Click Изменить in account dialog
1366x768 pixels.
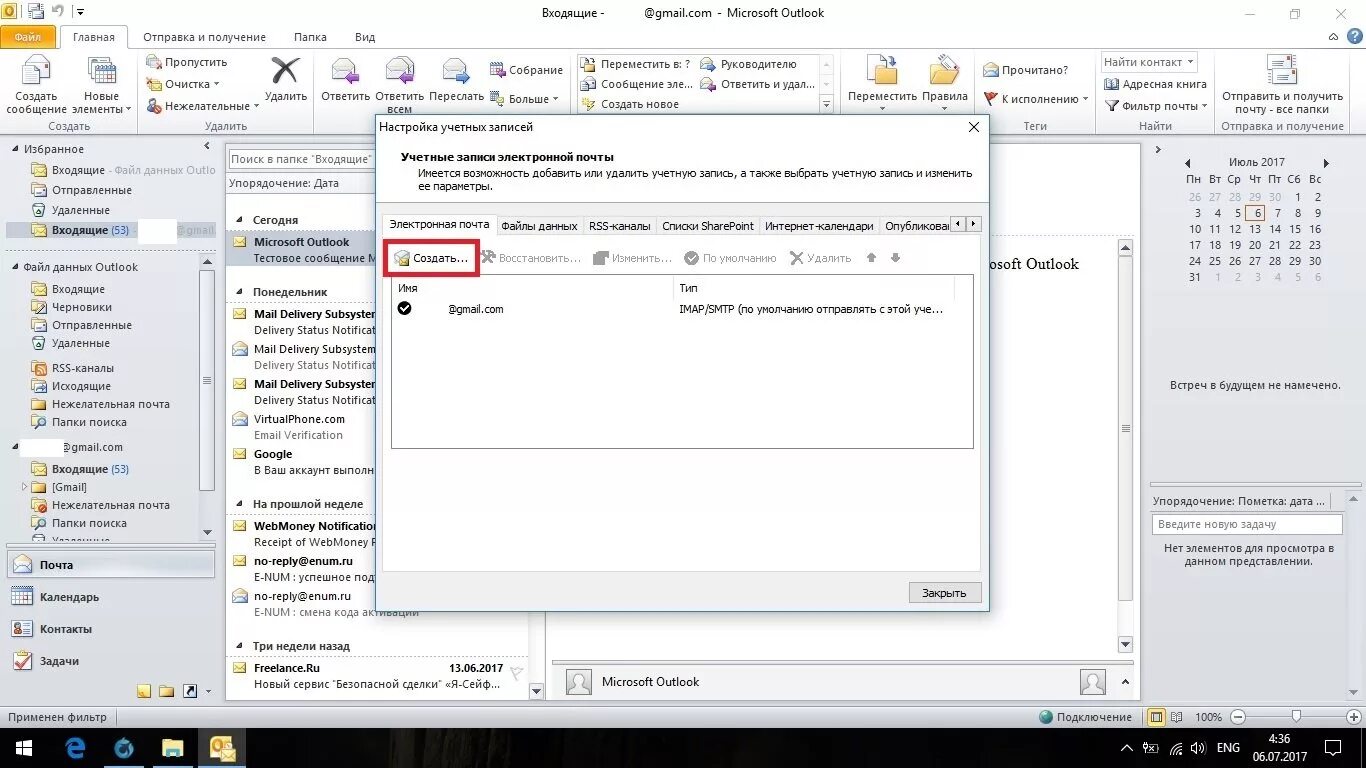632,258
